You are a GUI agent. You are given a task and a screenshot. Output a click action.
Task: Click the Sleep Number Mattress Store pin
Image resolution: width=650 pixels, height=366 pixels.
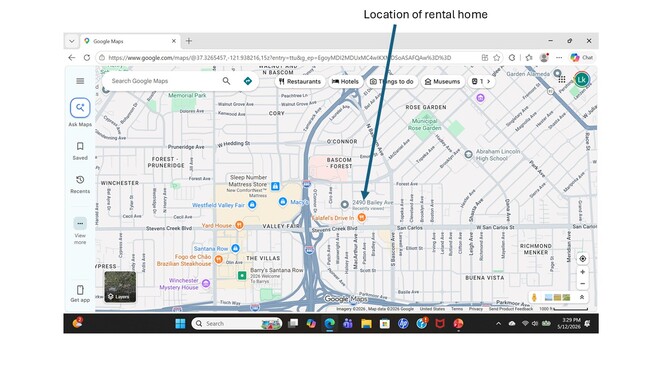tap(275, 187)
